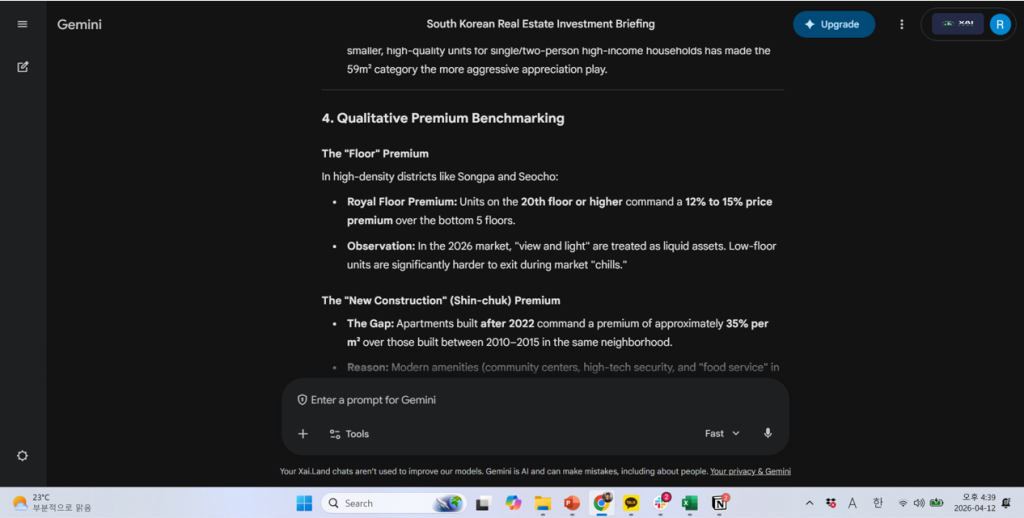
Task: Open the Tools menu in prompt box
Action: pos(349,433)
